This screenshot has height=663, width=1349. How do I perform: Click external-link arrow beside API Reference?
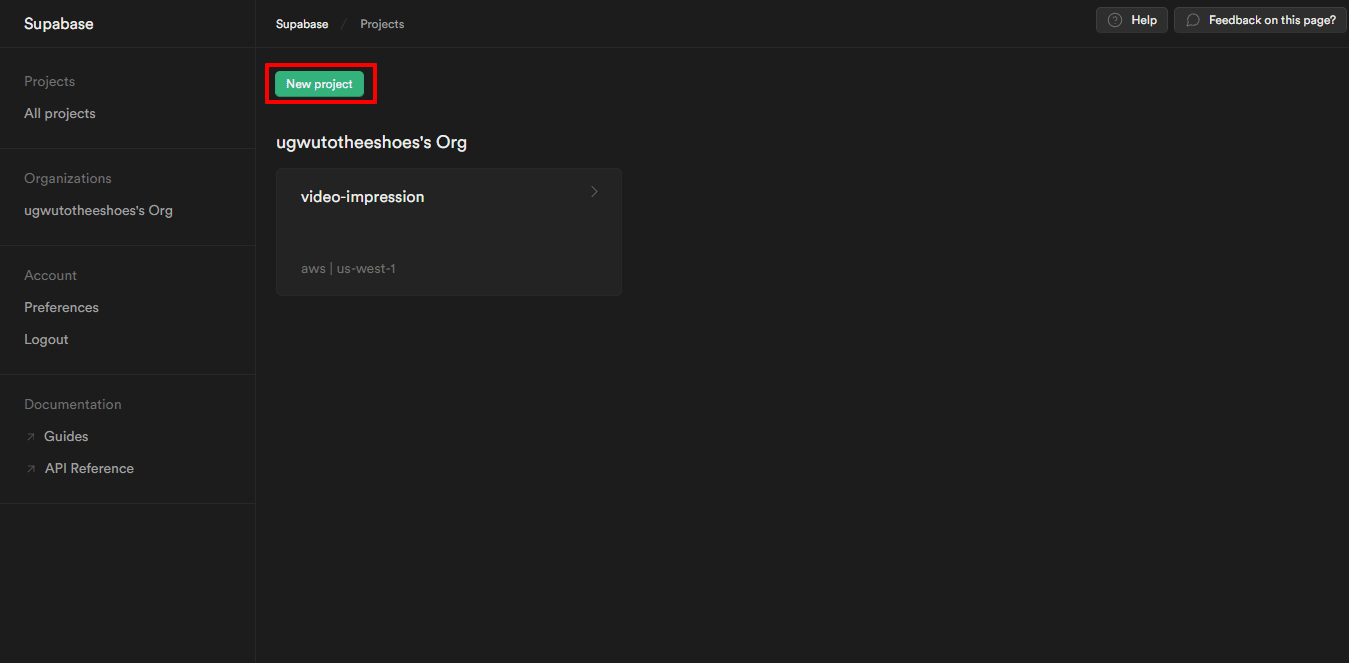point(31,469)
